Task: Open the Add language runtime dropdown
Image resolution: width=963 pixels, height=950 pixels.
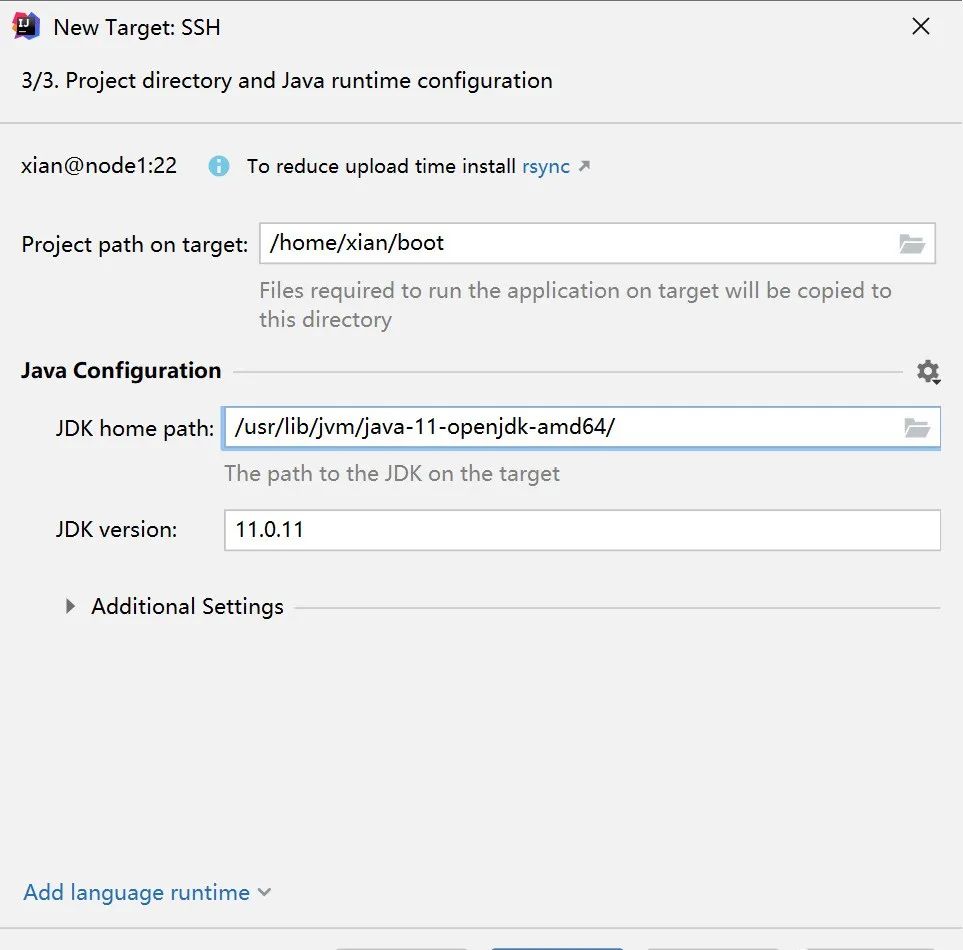Action: coord(147,892)
